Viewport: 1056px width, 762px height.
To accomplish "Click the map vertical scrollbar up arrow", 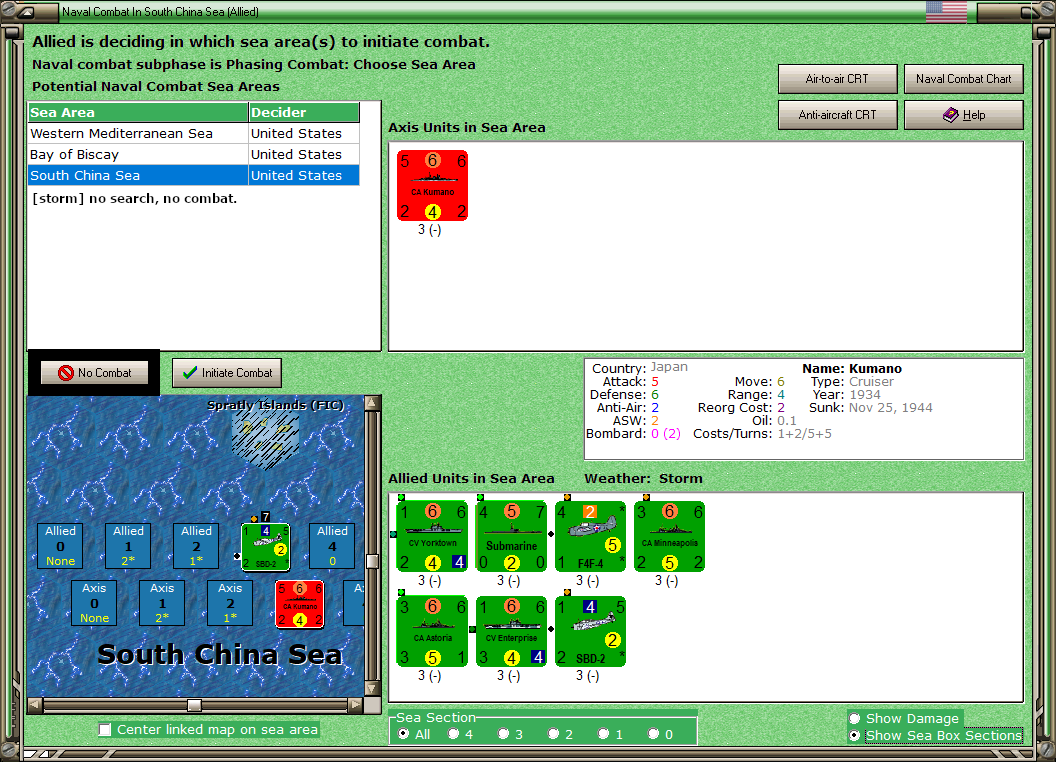I will 372,403.
